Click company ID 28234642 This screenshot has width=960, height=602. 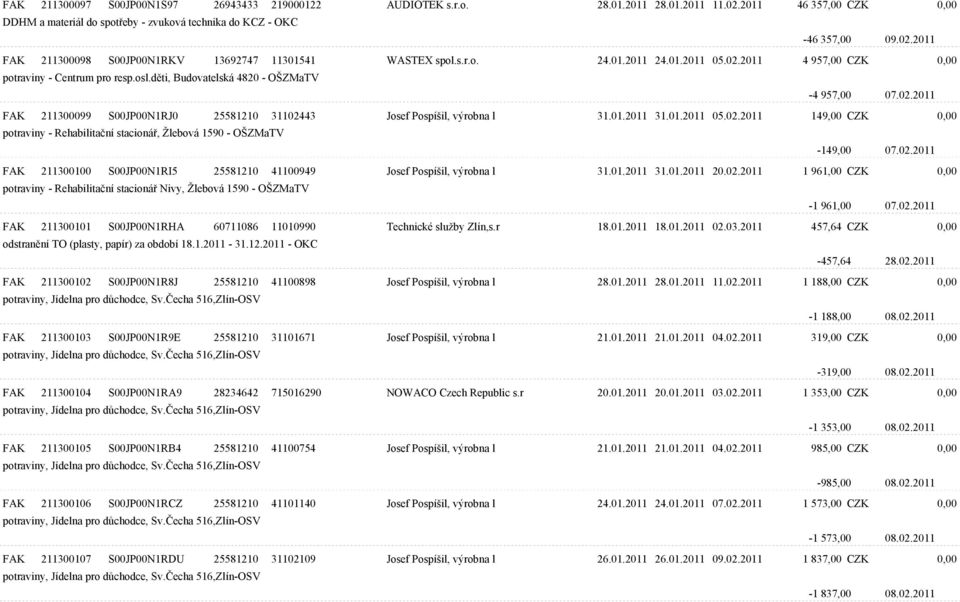point(236,393)
